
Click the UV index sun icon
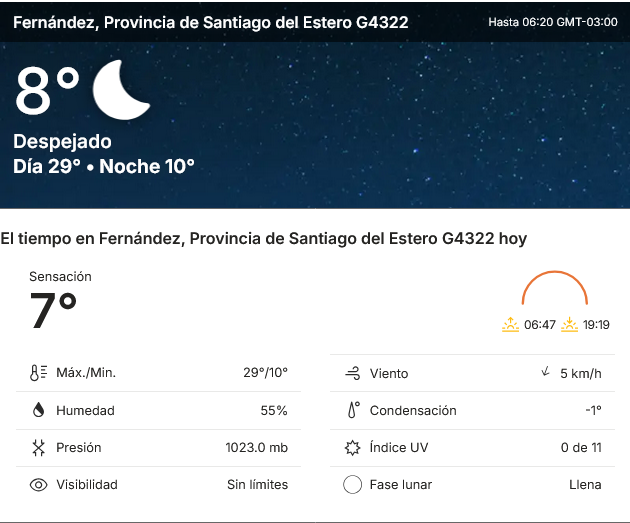tap(352, 447)
